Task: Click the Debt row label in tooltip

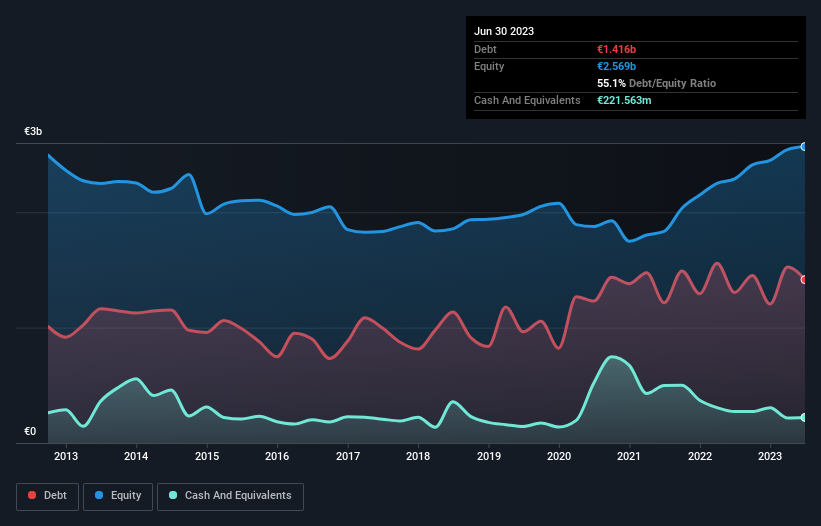Action: pyautogui.click(x=485, y=49)
